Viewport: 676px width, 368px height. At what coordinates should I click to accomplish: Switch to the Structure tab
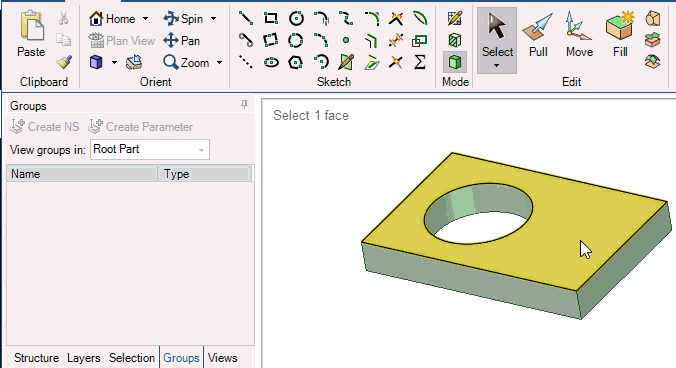[36, 358]
